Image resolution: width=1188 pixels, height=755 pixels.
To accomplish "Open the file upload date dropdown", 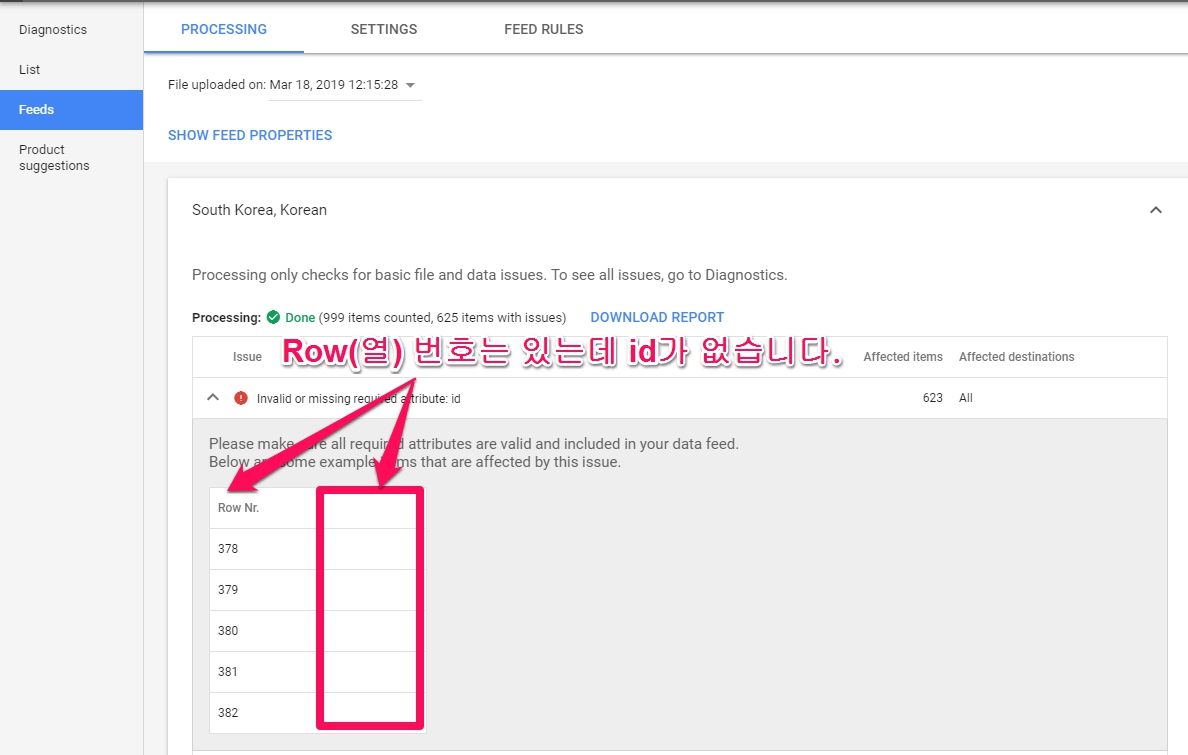I will pyautogui.click(x=411, y=85).
